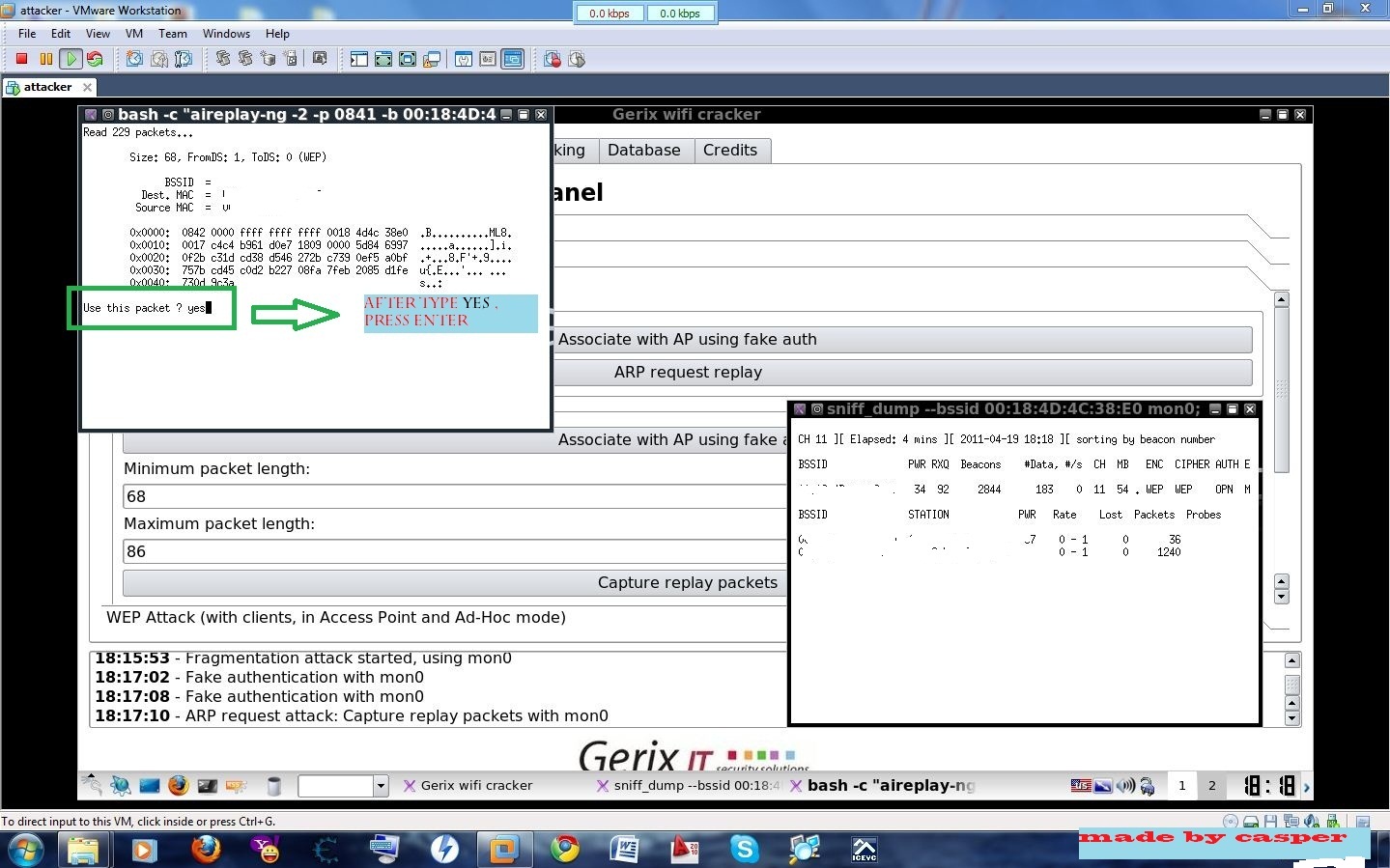Switch to bash aireplay-ng in guest taskbar
The image size is (1390, 868).
pyautogui.click(x=883, y=786)
